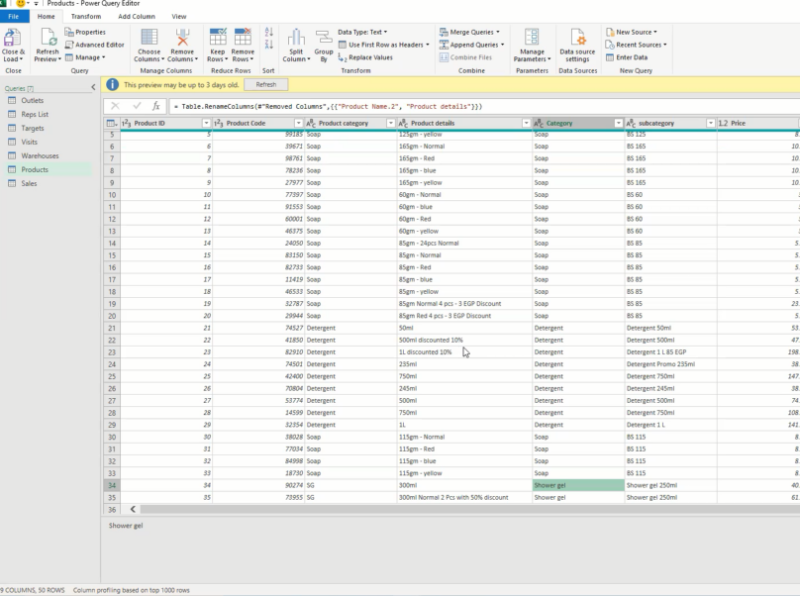
Task: Select the Product category column header
Action: 351,123
